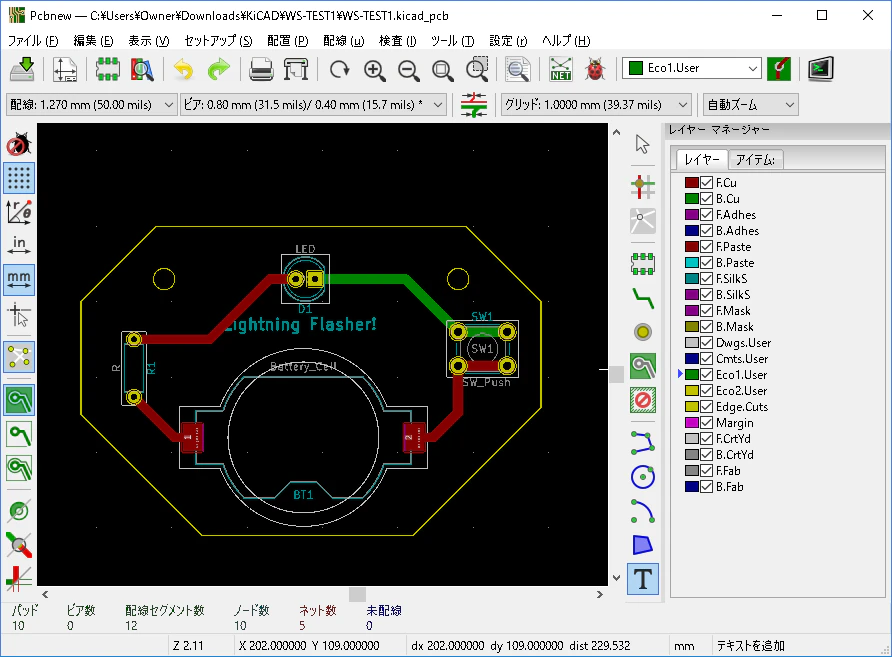The height and width of the screenshot is (657, 892).
Task: Open 表示 (V) menu
Action: tap(148, 41)
